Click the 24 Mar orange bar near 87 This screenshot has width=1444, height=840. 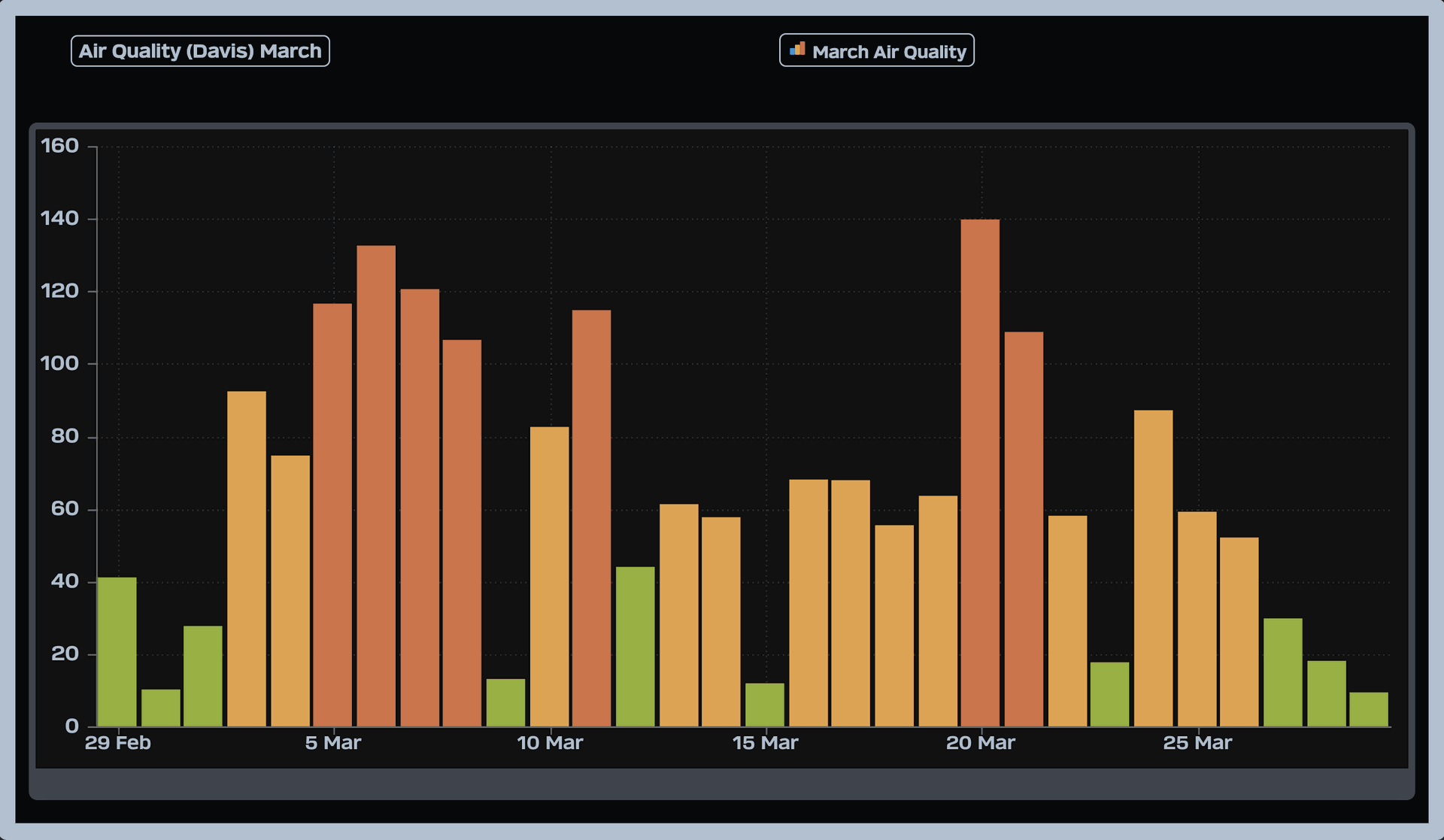coord(1153,568)
